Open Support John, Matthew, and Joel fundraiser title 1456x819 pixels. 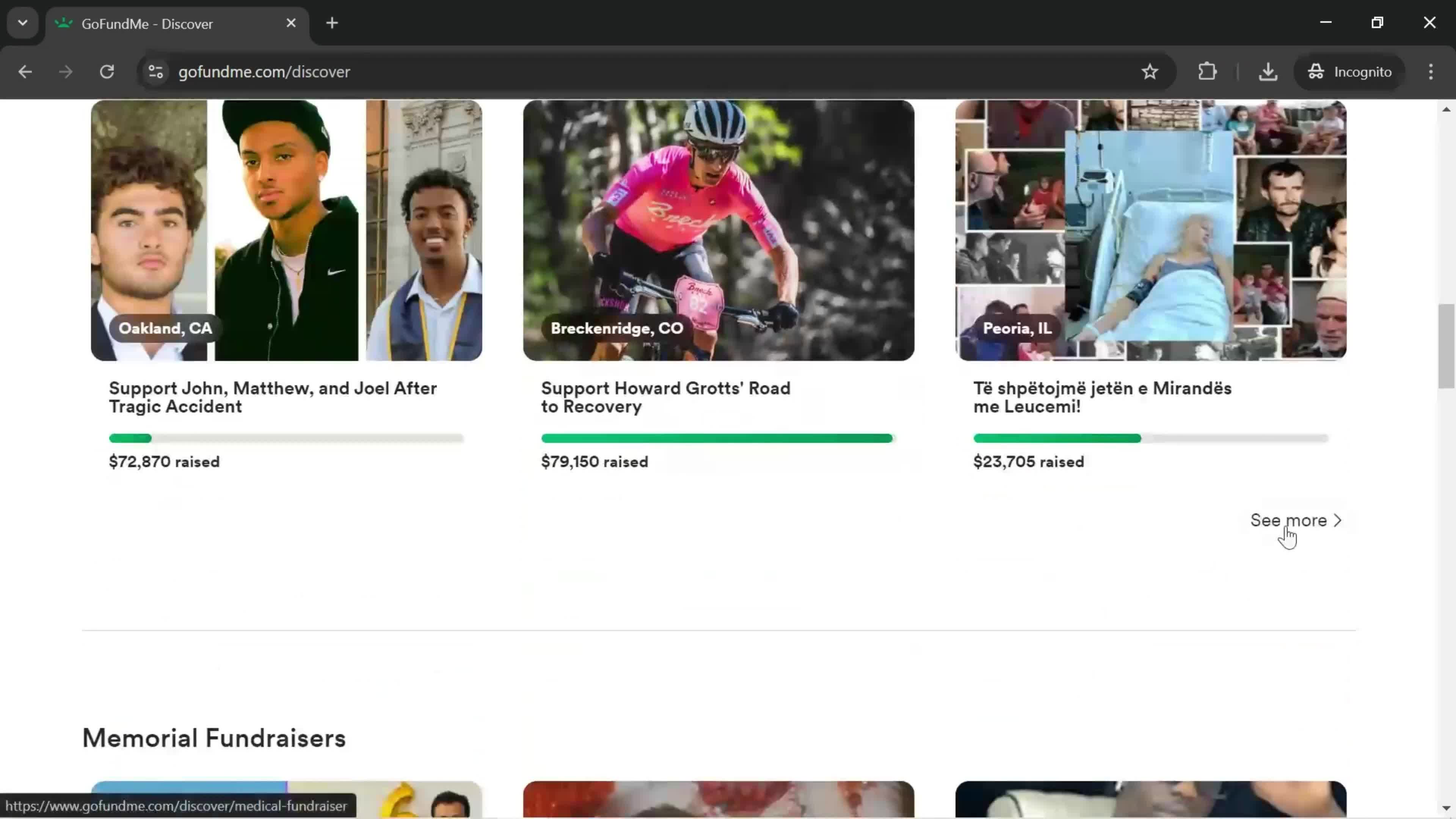pos(273,397)
